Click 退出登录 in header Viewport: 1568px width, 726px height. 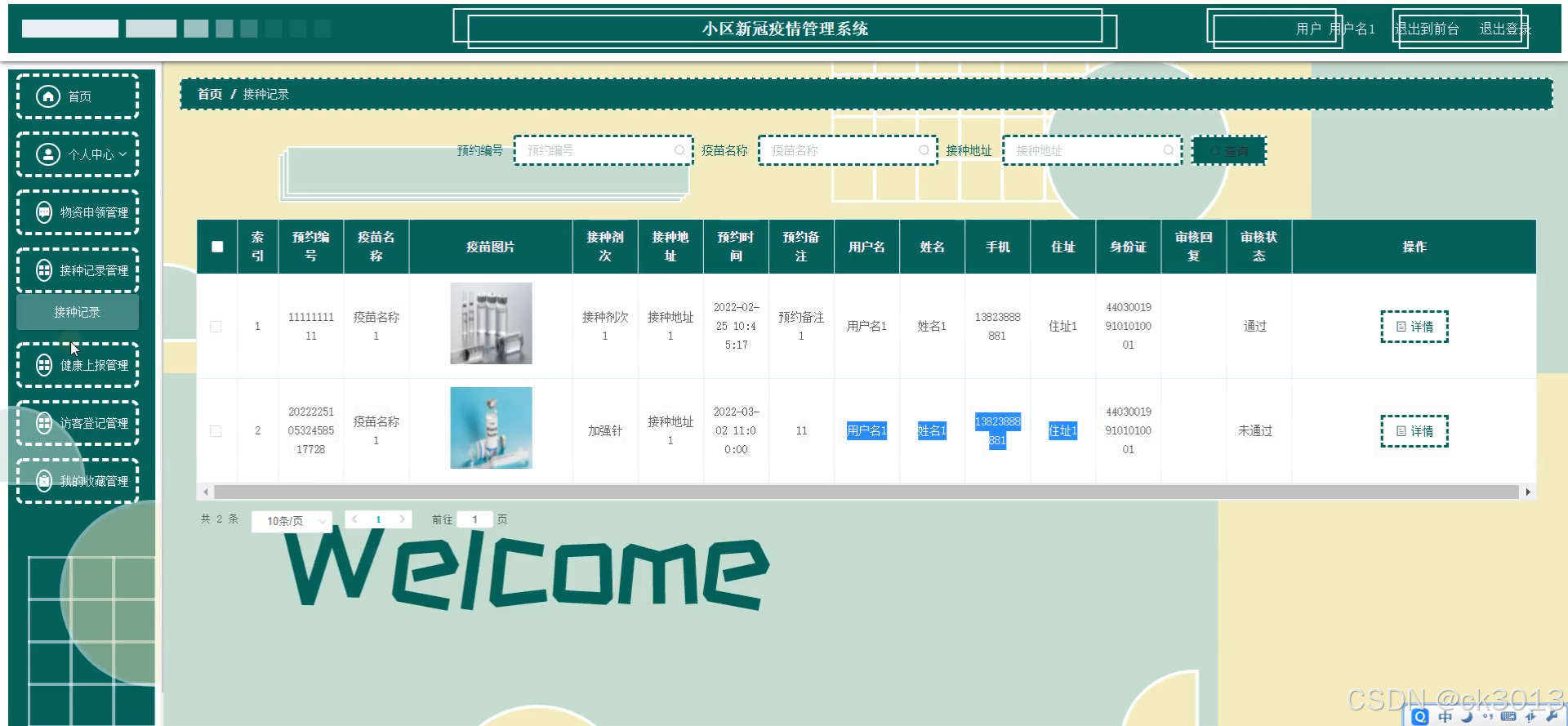coord(1504,29)
